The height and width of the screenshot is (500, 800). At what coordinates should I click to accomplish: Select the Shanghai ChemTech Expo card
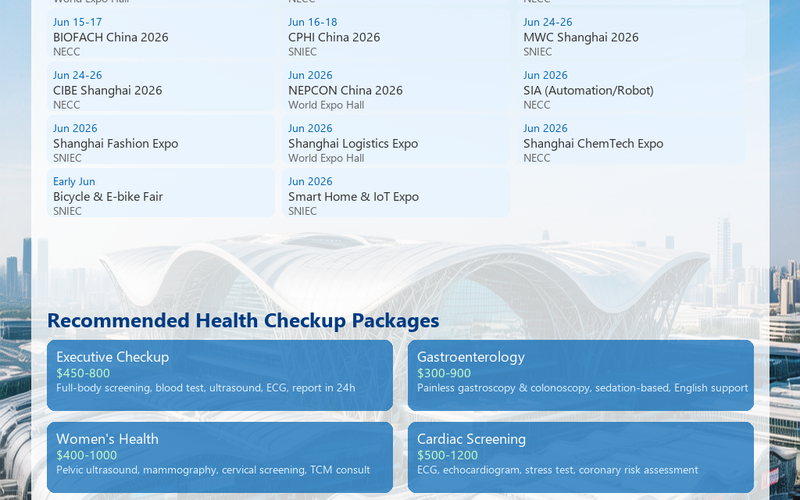tap(631, 141)
